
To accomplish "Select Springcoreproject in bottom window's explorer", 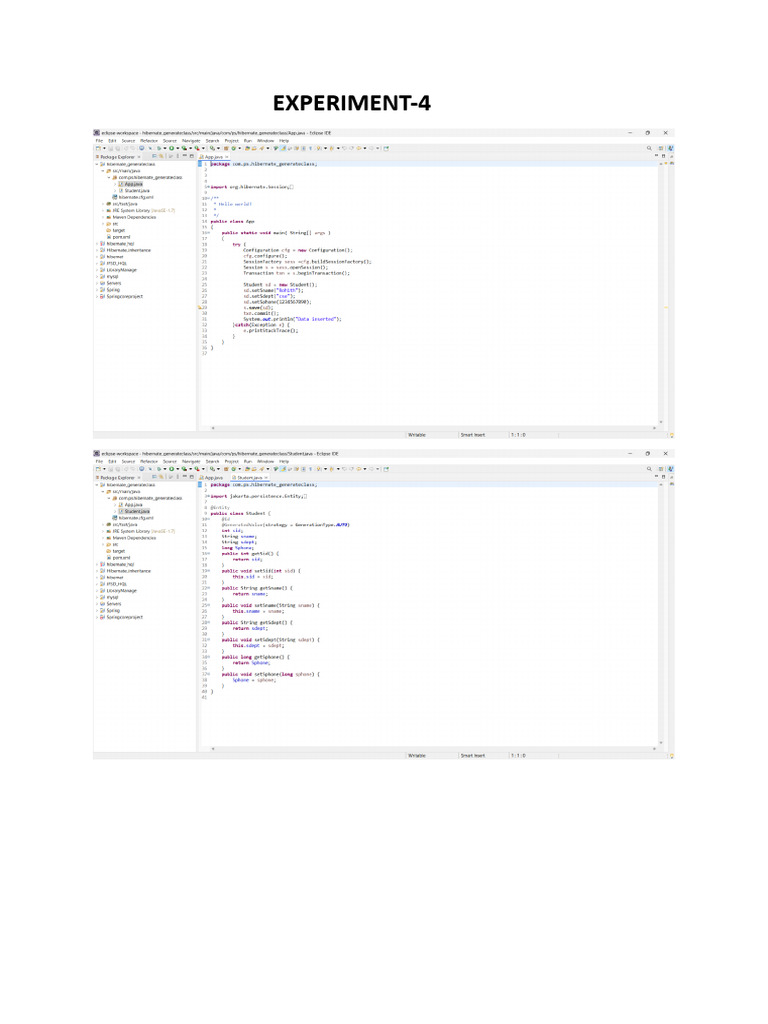I will point(123,616).
